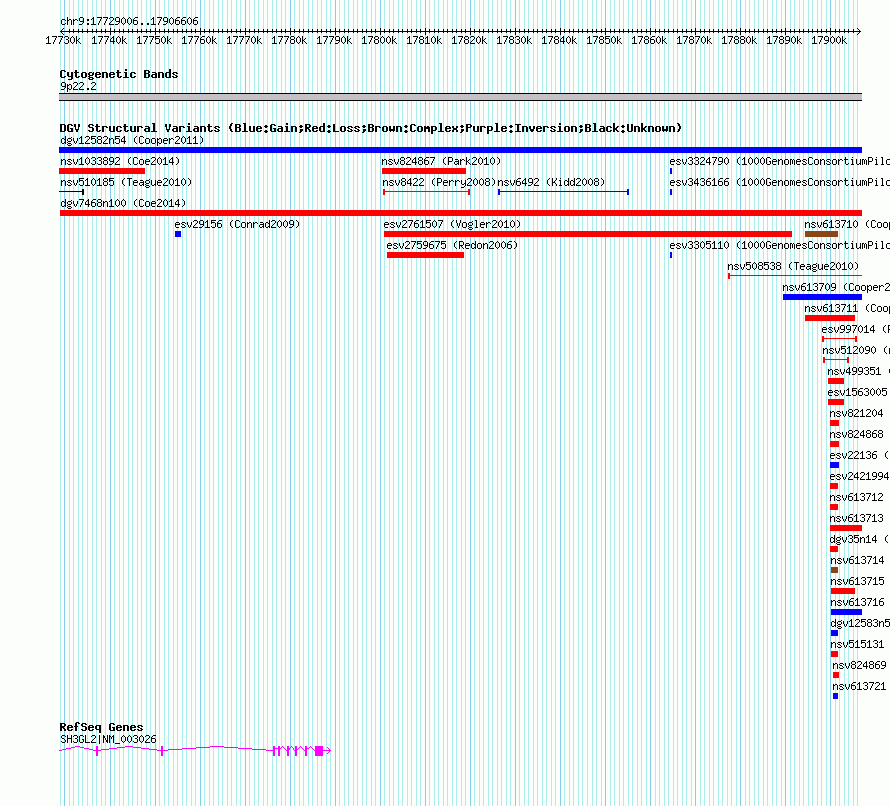Select the nsv512090 variant label
890x806 pixels.
pos(856,350)
